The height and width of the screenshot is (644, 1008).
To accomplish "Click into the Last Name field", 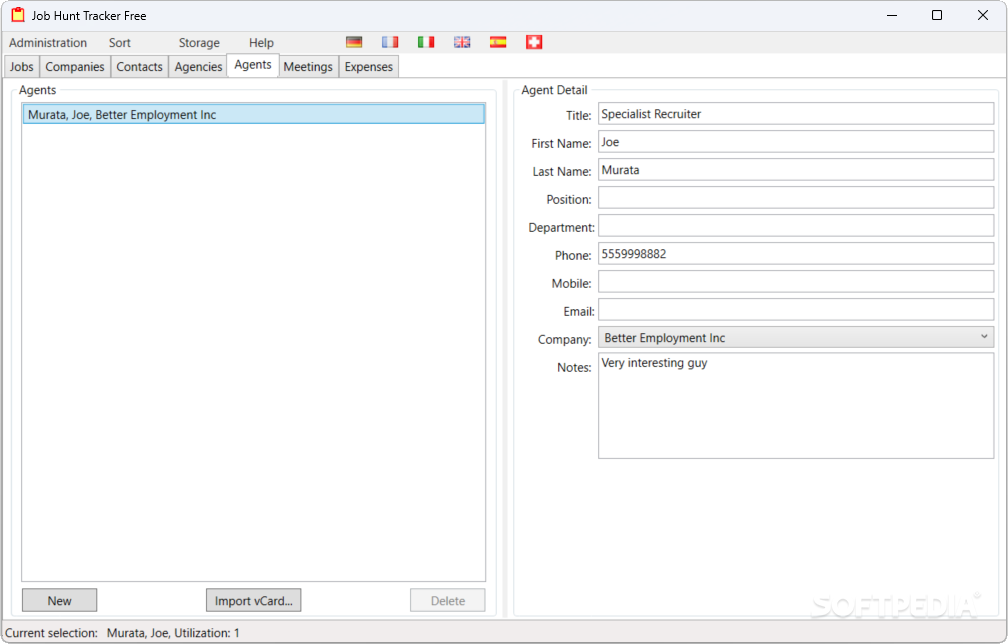I will [796, 170].
